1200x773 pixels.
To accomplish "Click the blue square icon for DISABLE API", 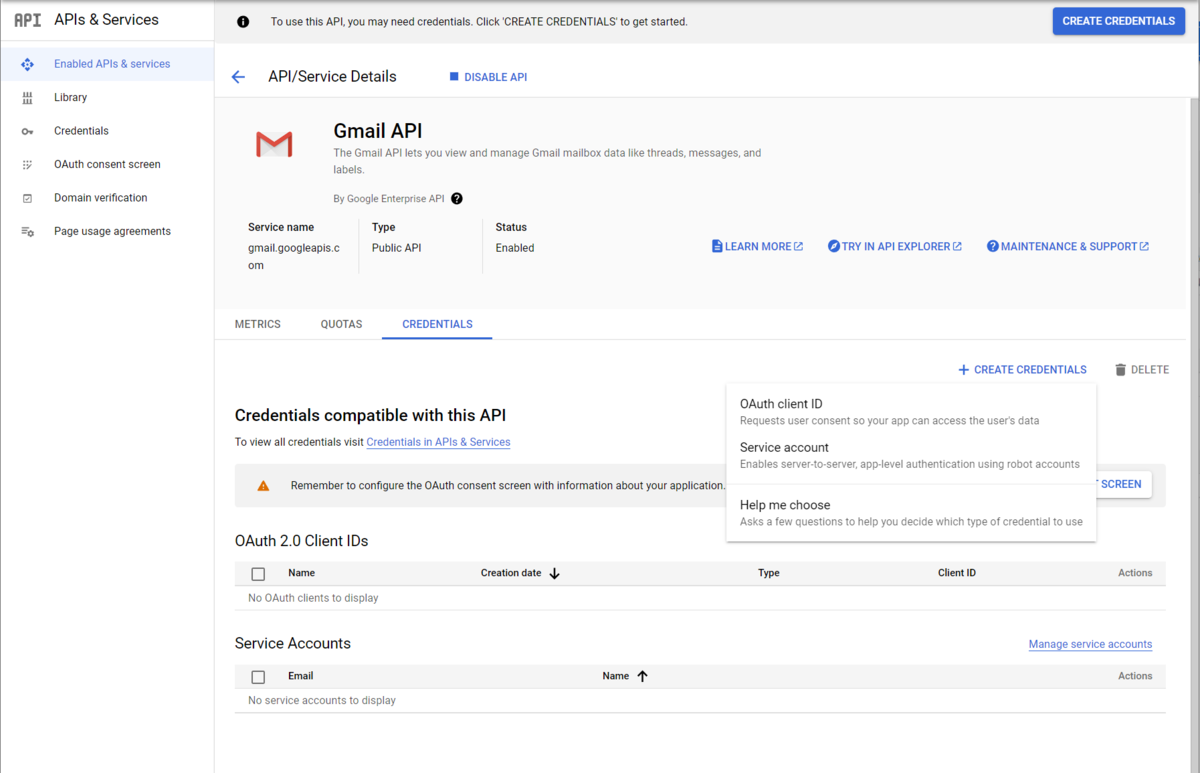I will click(x=454, y=77).
